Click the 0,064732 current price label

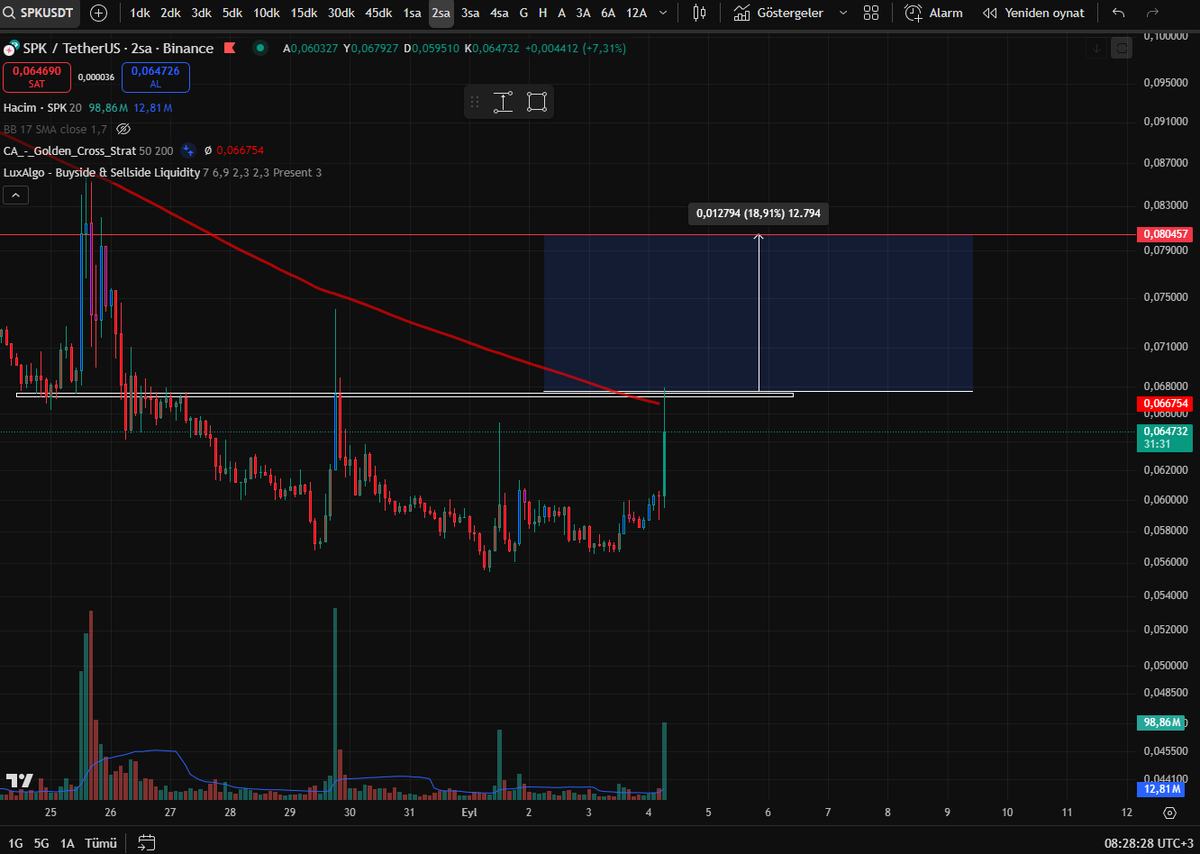tap(1164, 436)
